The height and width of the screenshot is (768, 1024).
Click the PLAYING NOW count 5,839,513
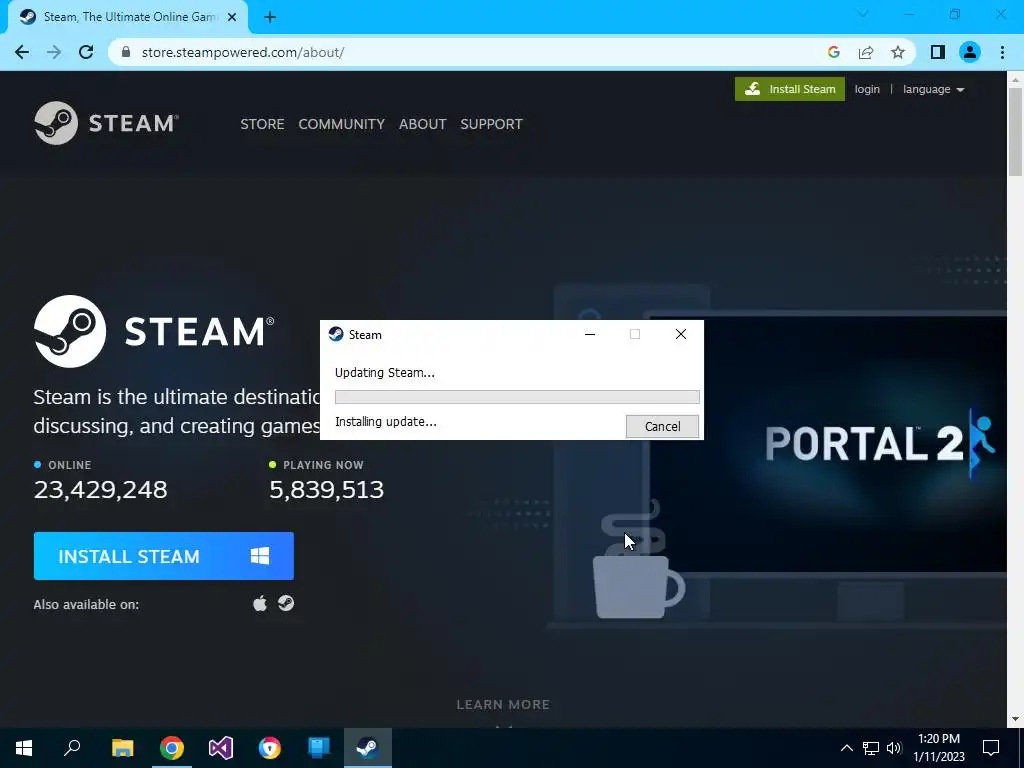tap(327, 490)
